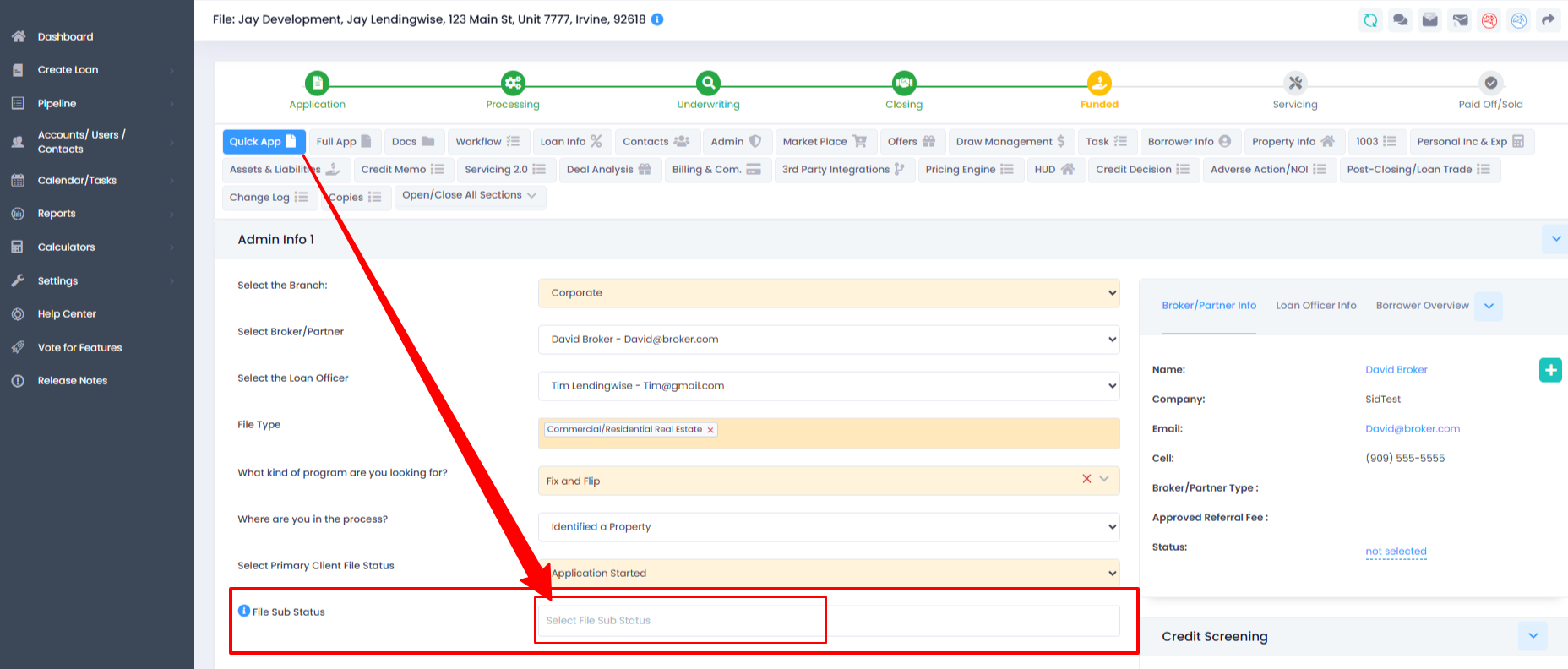Click the teal refresh icon in header
Screen dimensions: 1568x669
click(x=1370, y=20)
